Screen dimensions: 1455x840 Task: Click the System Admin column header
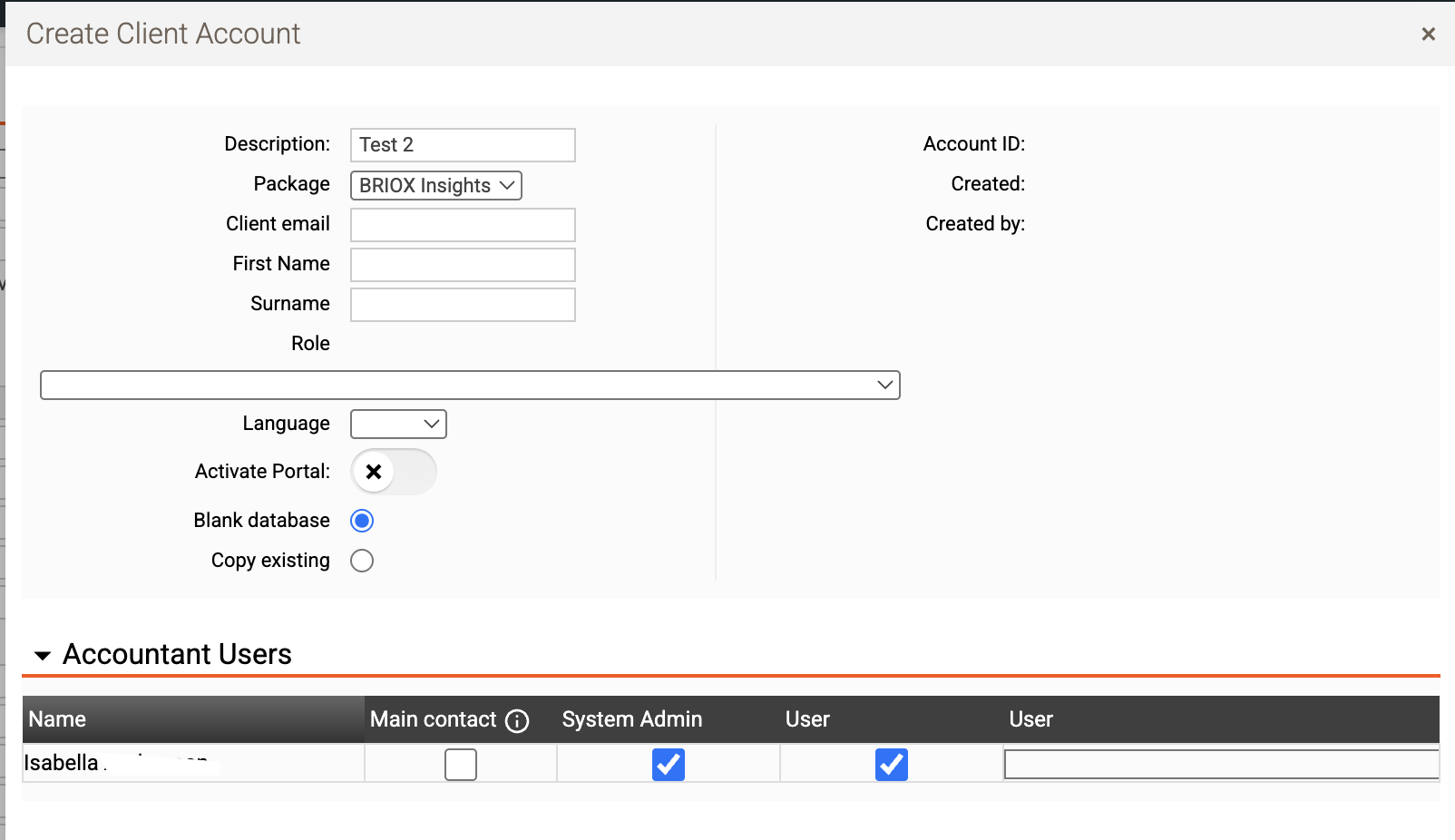632,719
